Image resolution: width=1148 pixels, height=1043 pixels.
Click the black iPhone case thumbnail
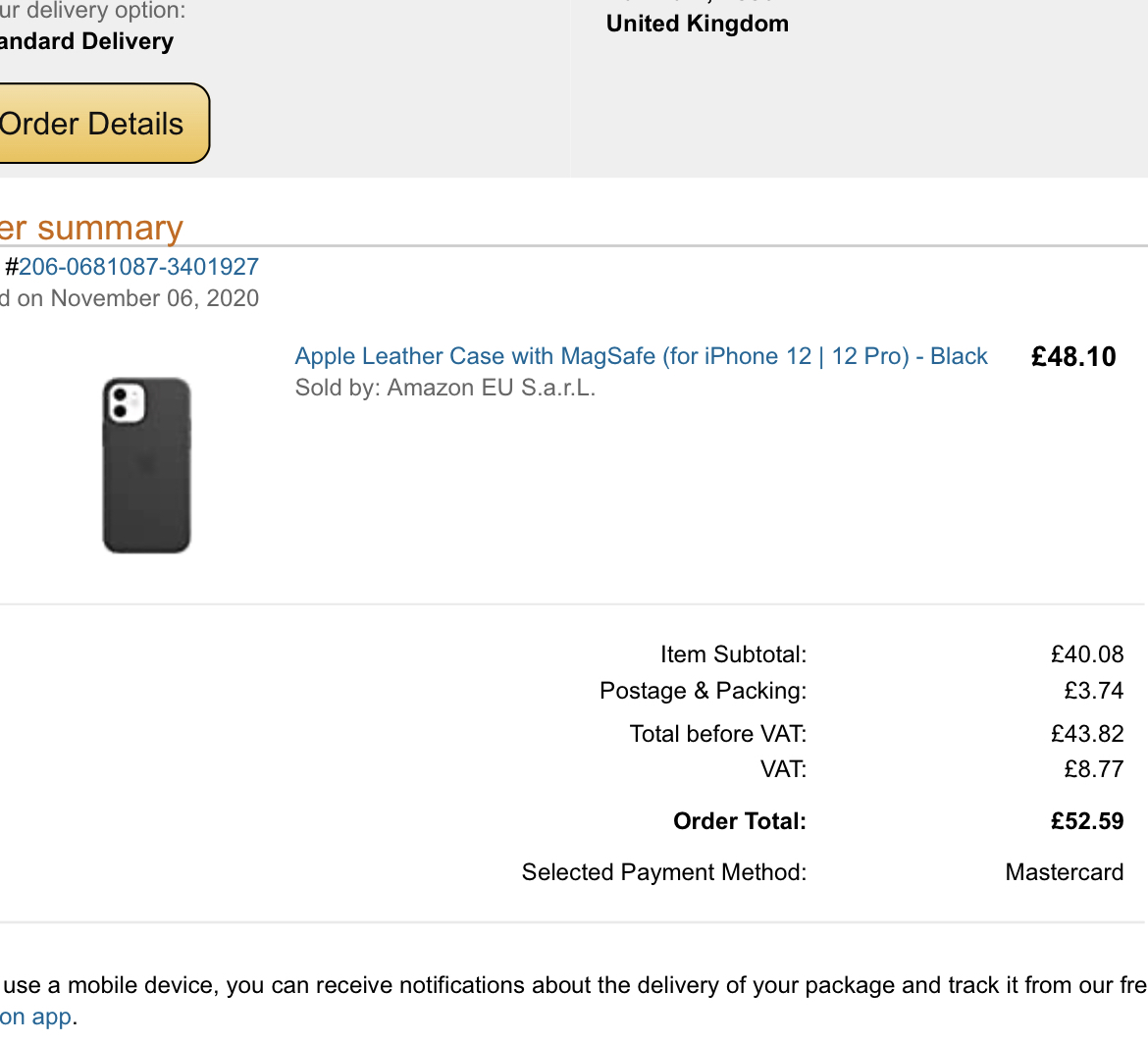(x=147, y=465)
